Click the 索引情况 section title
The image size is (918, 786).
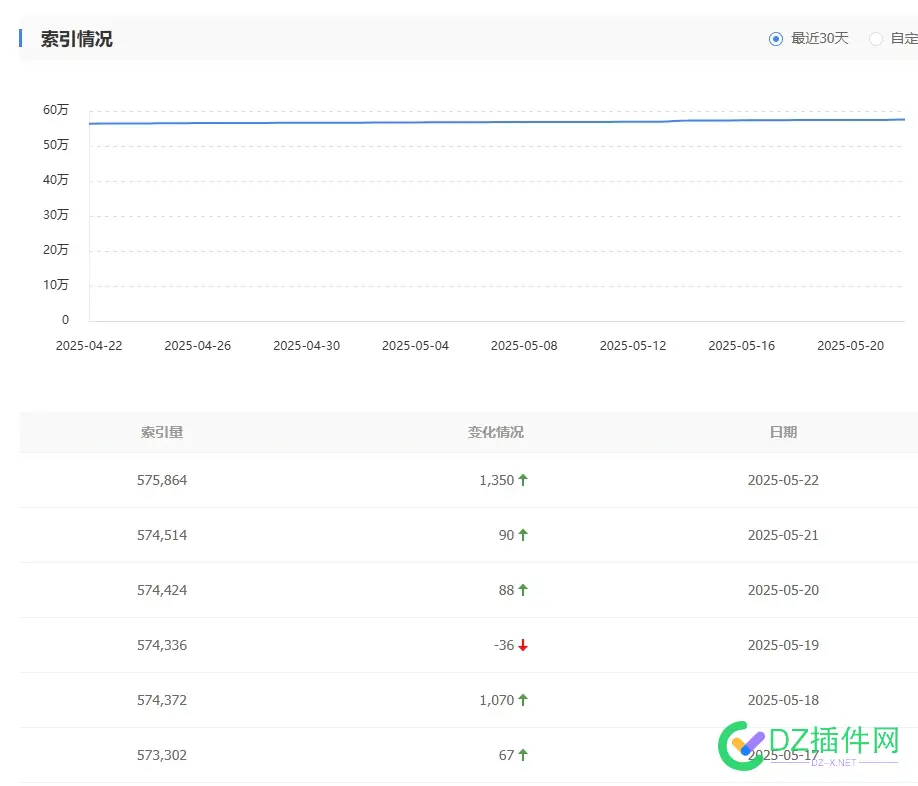pyautogui.click(x=76, y=39)
